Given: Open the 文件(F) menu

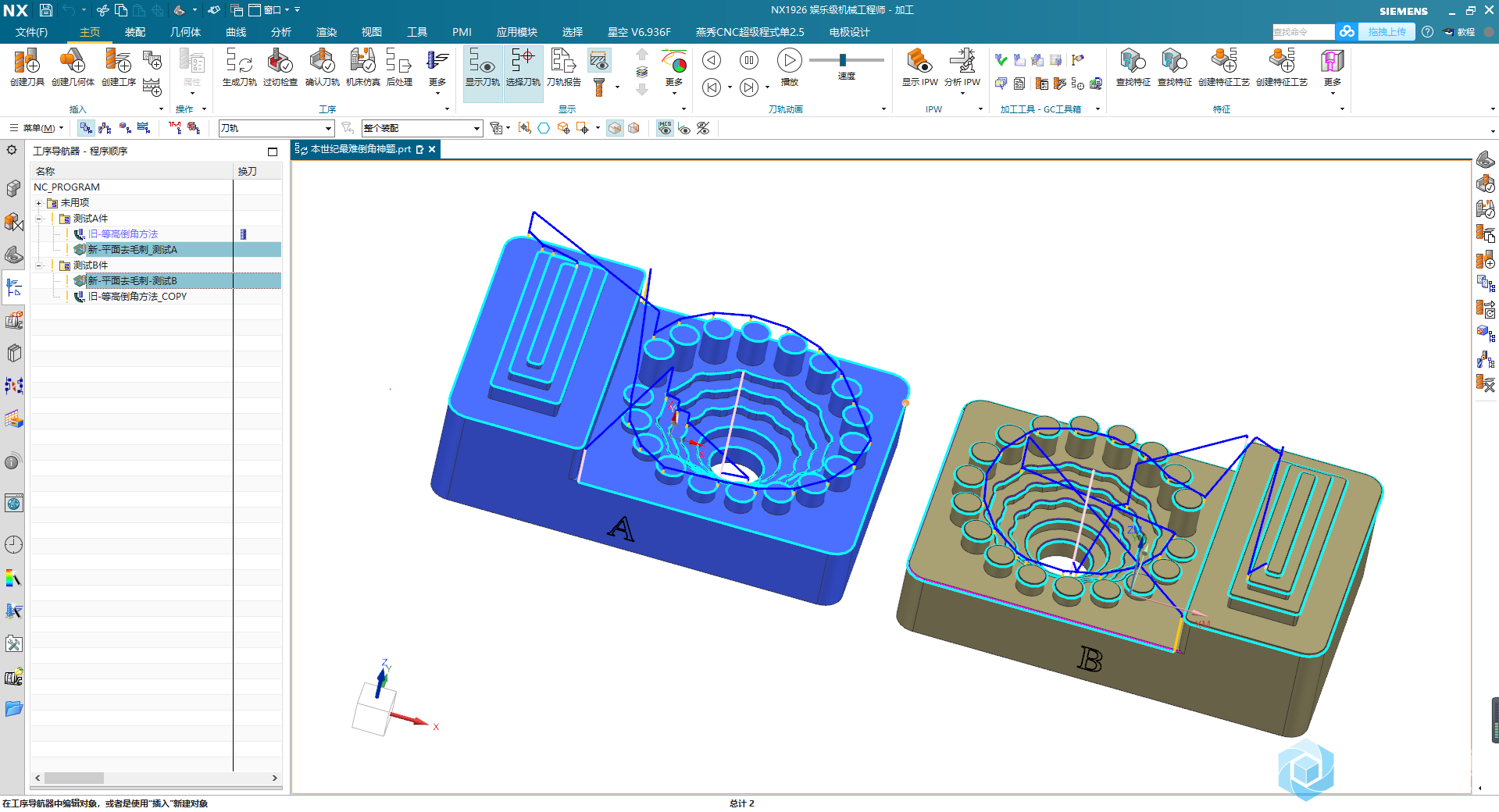Looking at the screenshot, I should pos(31,32).
